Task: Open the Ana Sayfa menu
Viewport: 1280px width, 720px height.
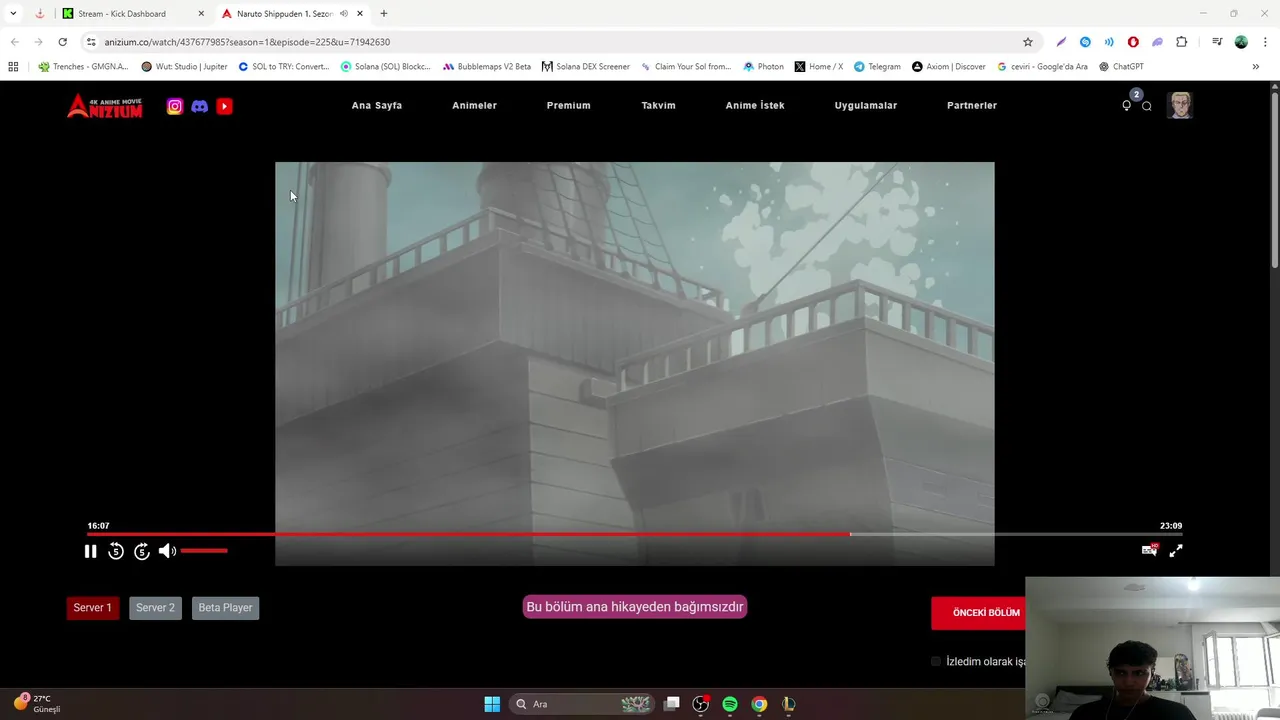Action: [x=377, y=106]
